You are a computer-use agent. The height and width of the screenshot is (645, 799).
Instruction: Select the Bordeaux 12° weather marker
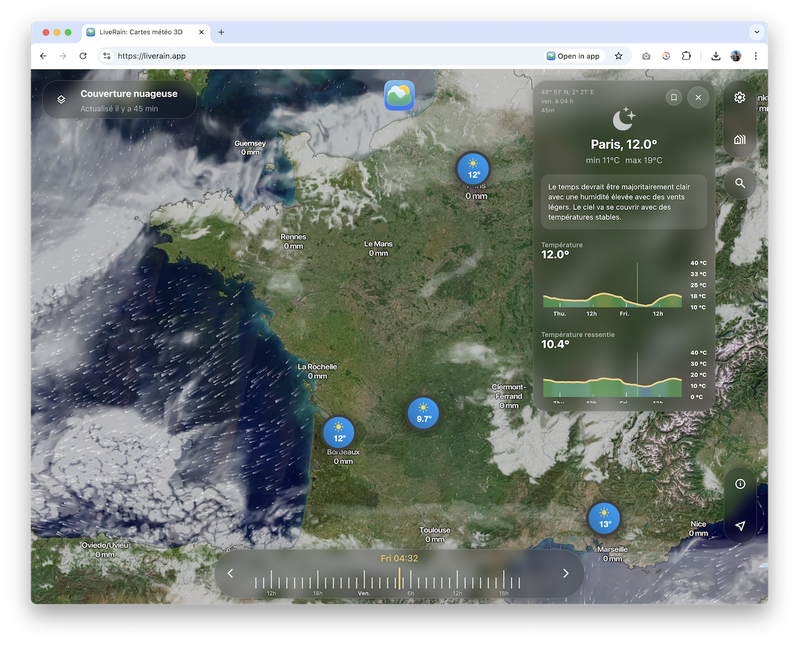[x=339, y=433]
